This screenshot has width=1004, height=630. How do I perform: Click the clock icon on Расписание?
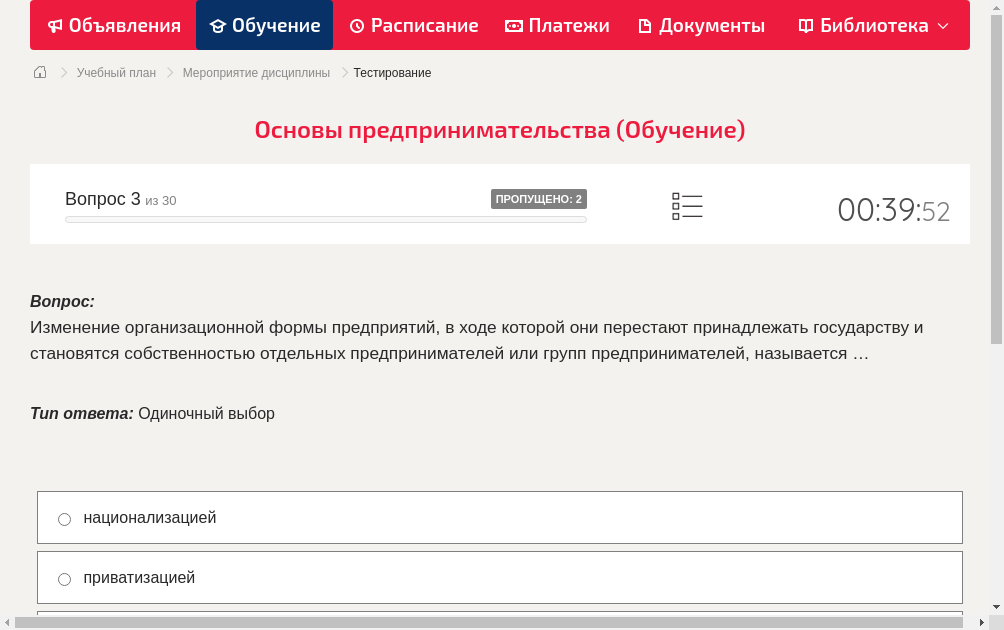357,25
